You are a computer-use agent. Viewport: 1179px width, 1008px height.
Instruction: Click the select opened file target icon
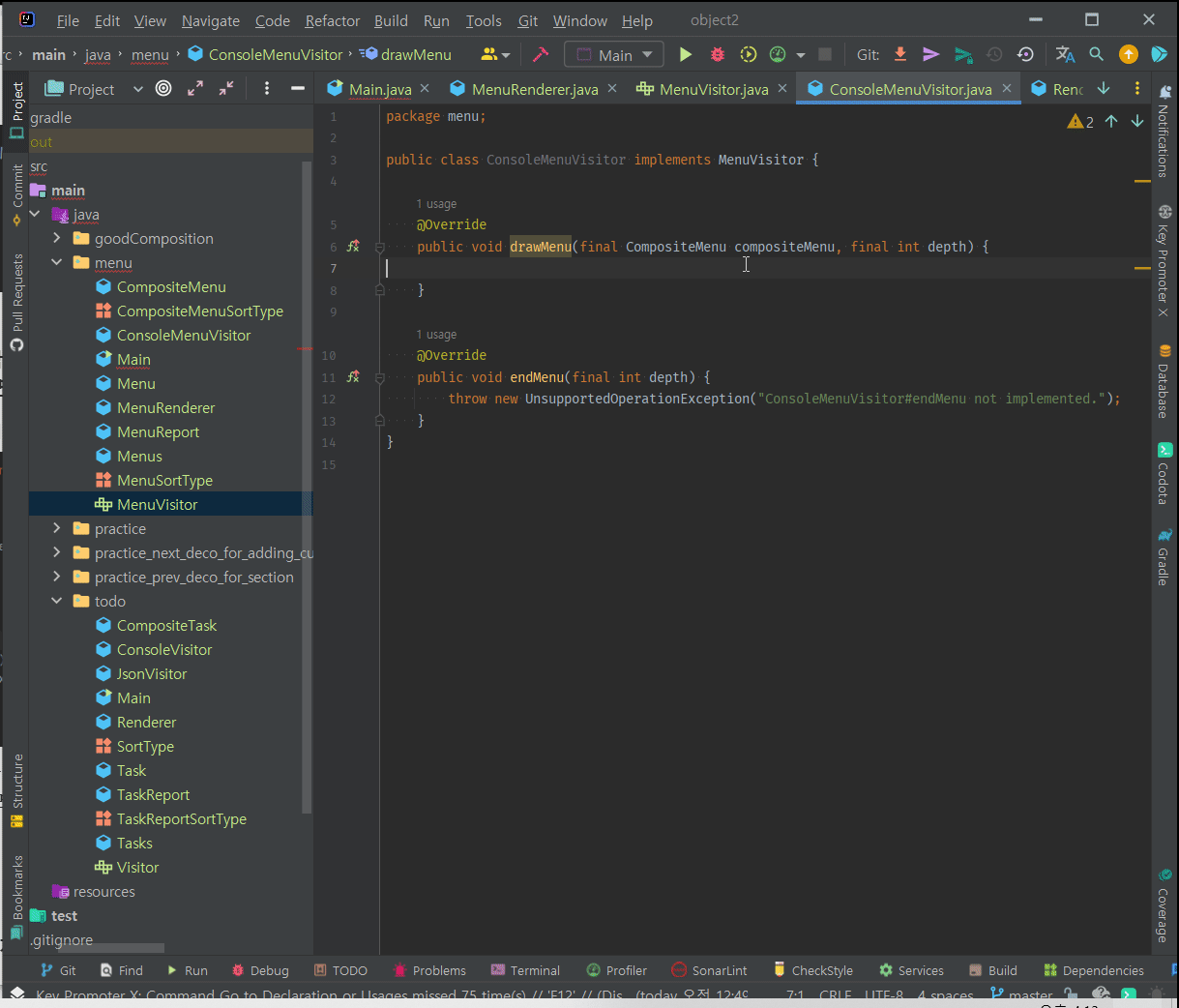coord(163,89)
